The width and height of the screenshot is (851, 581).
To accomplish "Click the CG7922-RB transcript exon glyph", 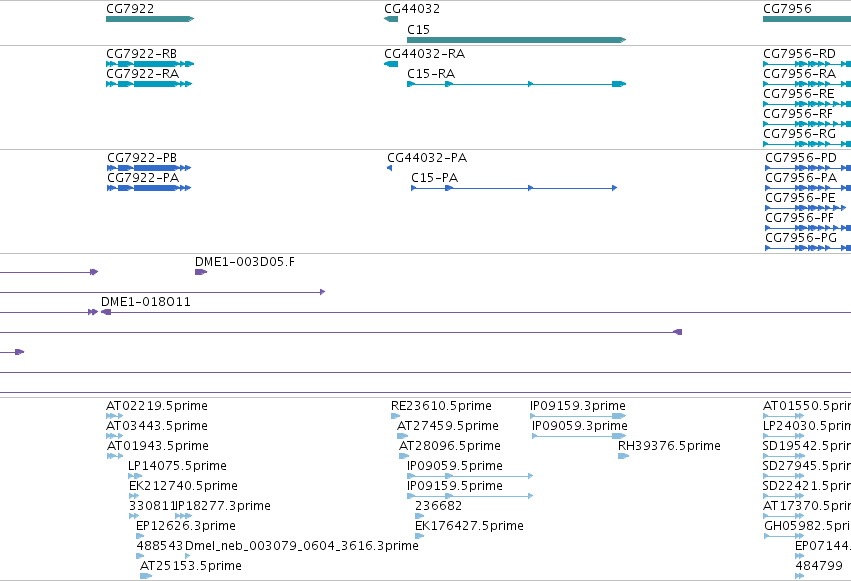I will (x=150, y=64).
